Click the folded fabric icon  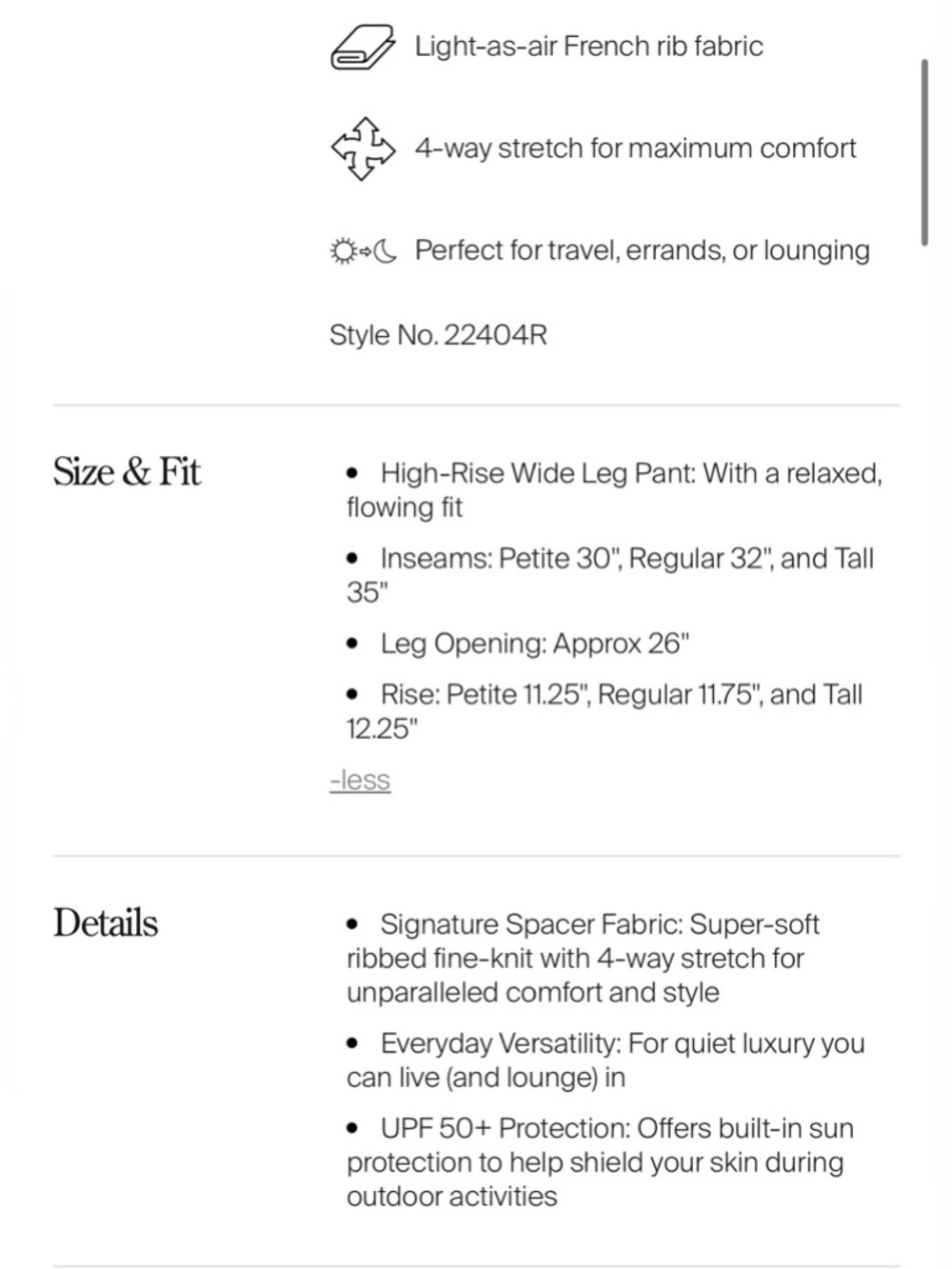tap(363, 47)
